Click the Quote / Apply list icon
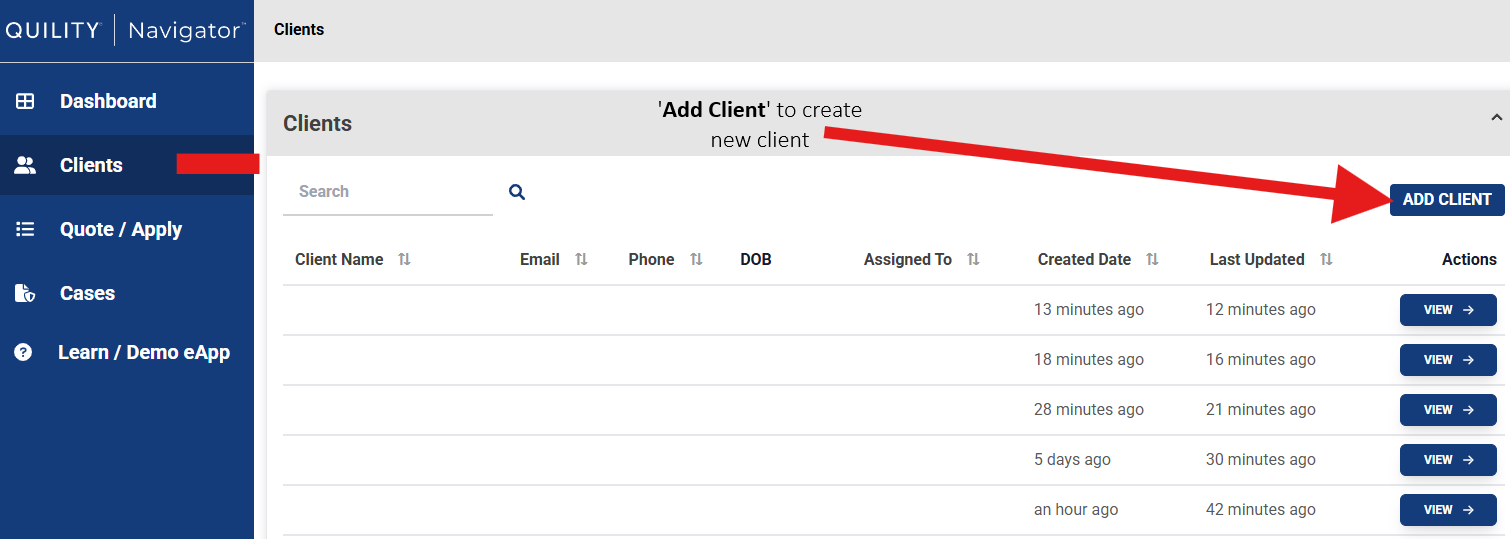The image size is (1510, 539). [25, 229]
